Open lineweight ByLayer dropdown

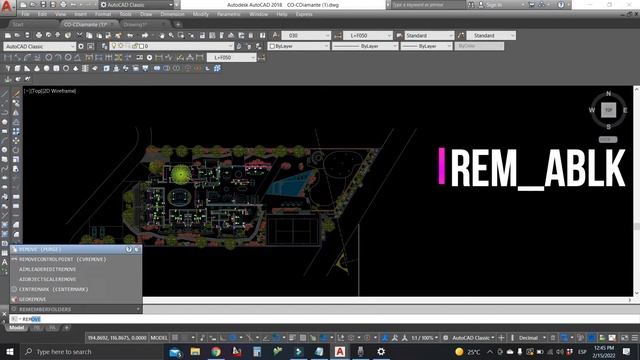426,47
